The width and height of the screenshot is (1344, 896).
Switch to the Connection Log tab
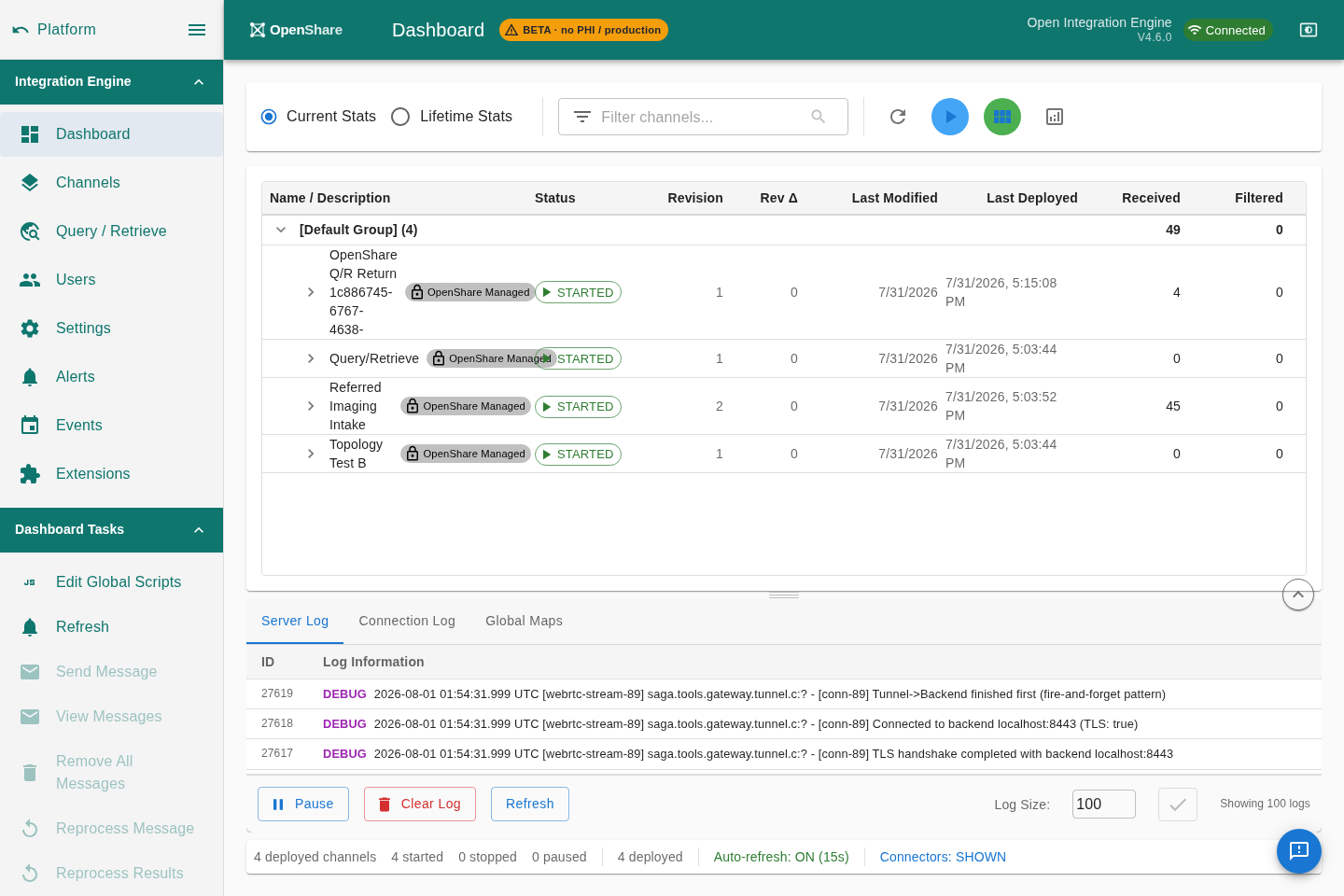[407, 622]
